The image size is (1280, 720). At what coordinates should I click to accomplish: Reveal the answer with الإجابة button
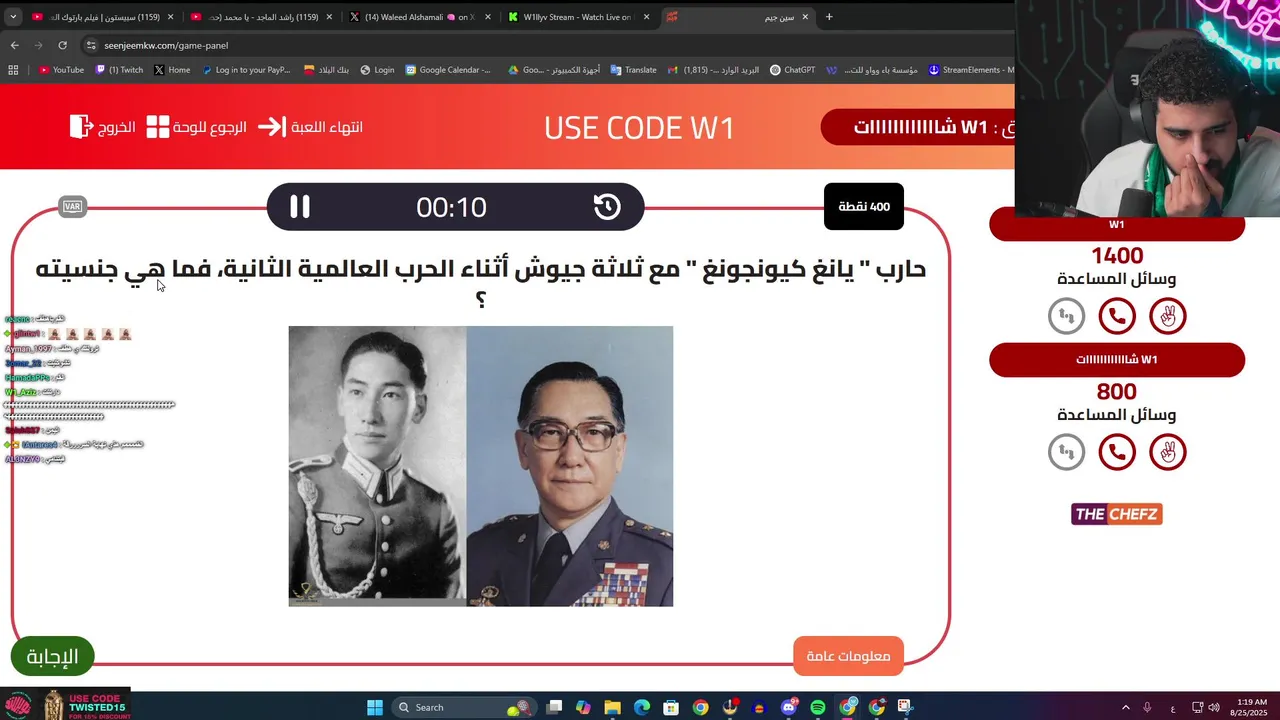pos(52,656)
